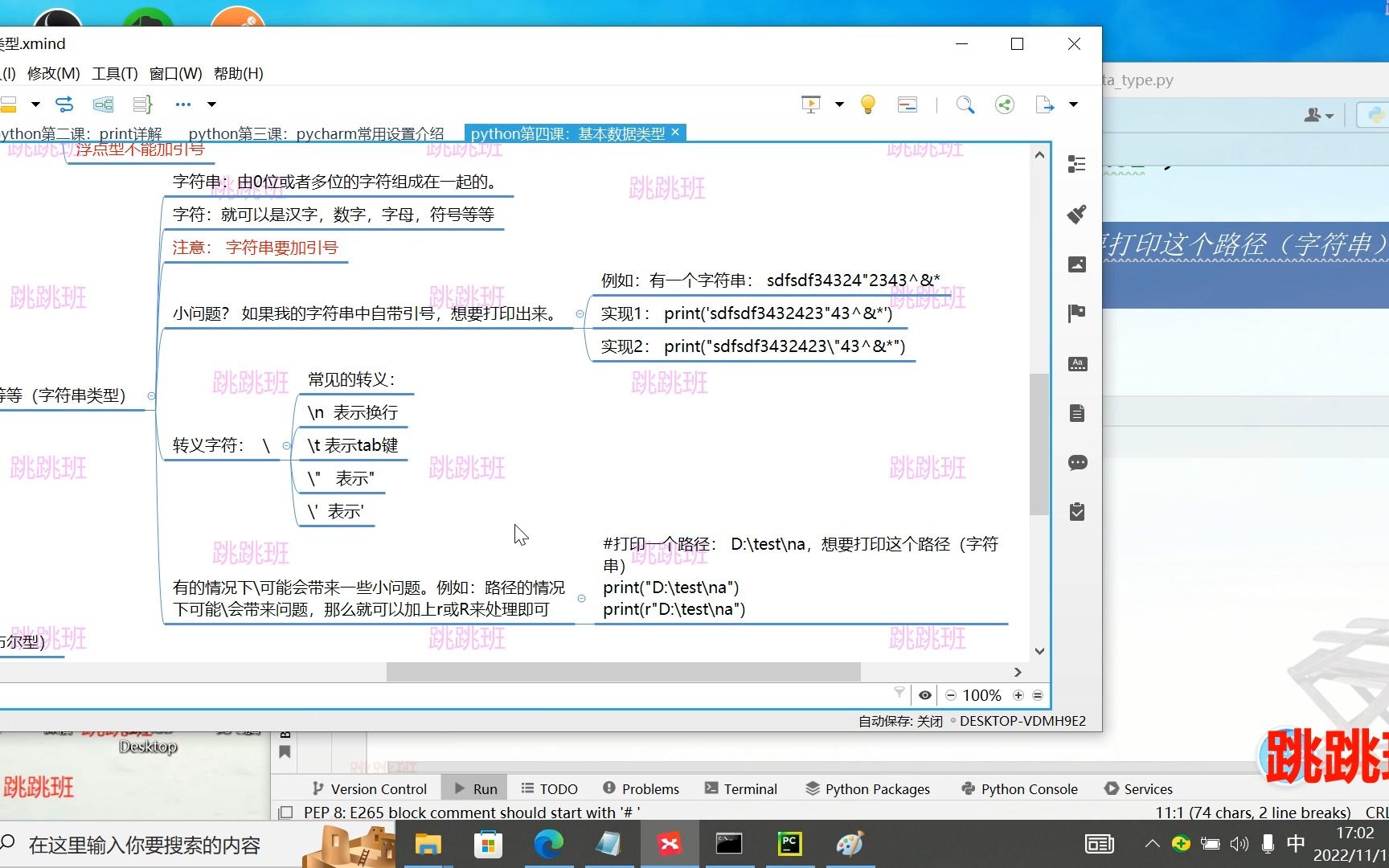This screenshot has width=1389, height=868.
Task: Open the image panel icon in right sidebar
Action: click(x=1077, y=264)
